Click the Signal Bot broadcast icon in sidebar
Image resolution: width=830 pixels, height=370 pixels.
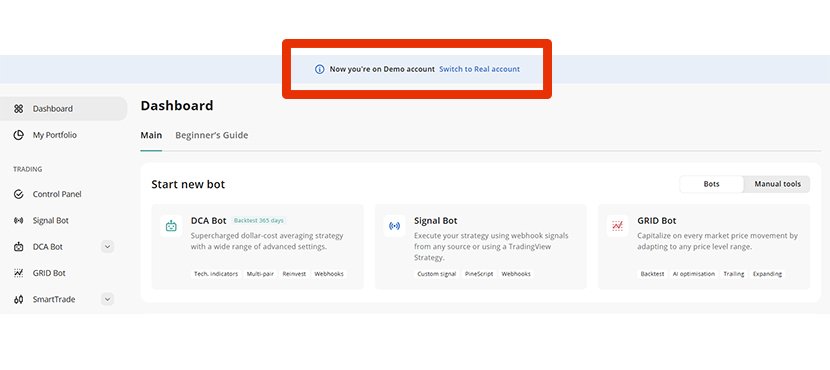coord(19,220)
